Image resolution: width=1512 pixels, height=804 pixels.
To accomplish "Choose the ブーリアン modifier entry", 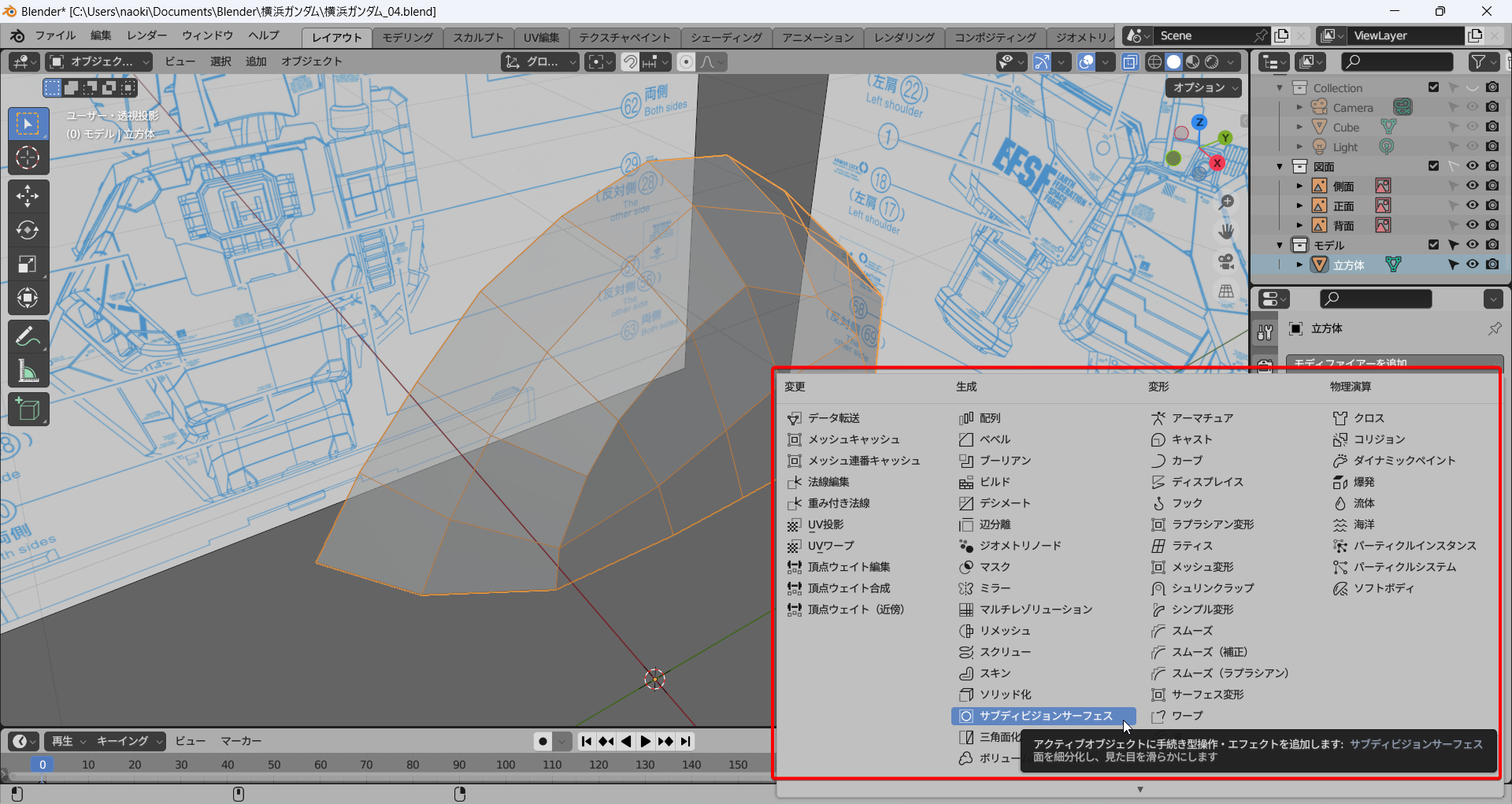I will [1005, 461].
